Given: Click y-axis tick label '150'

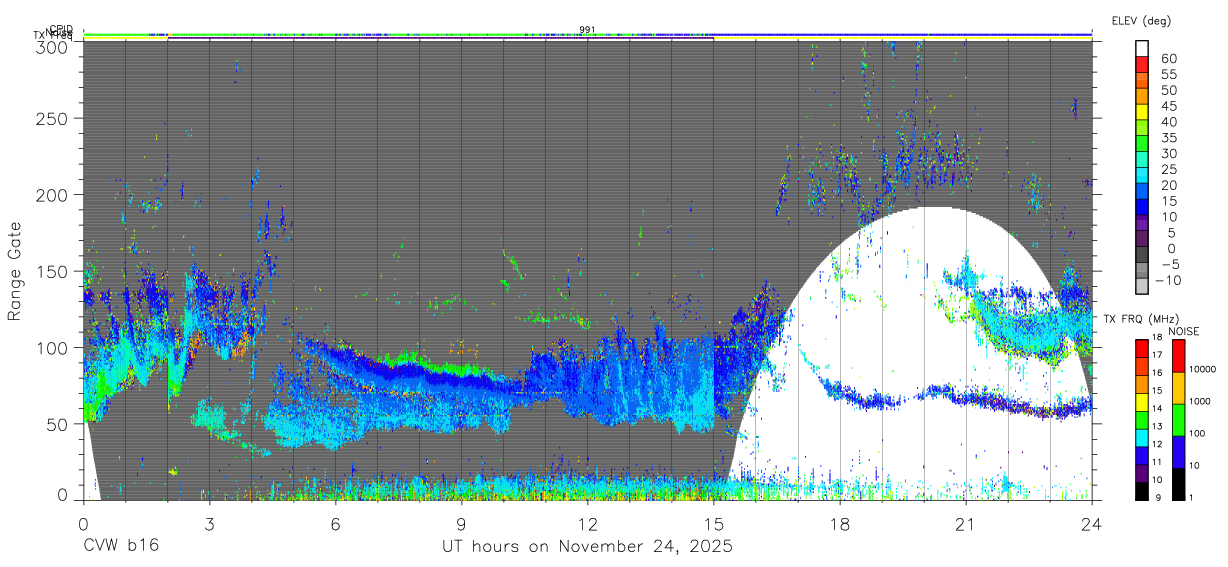Looking at the screenshot, I should coord(53,271).
